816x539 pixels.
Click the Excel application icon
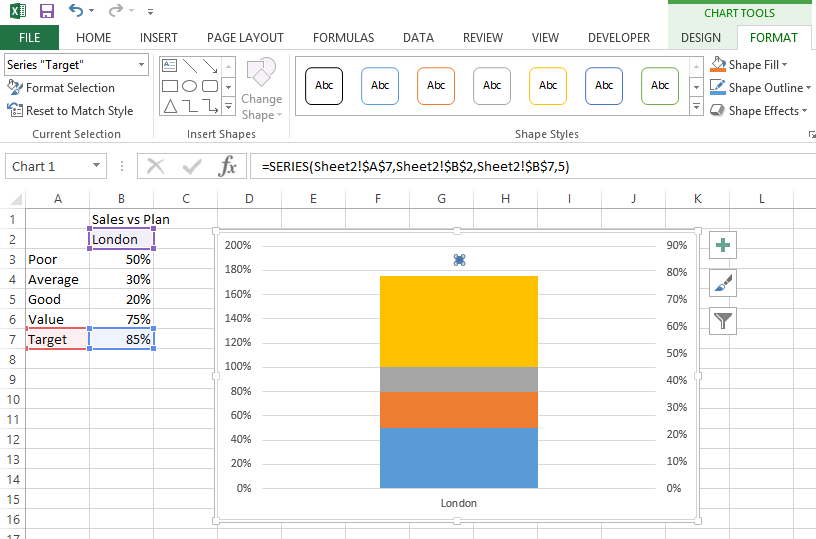tap(18, 11)
